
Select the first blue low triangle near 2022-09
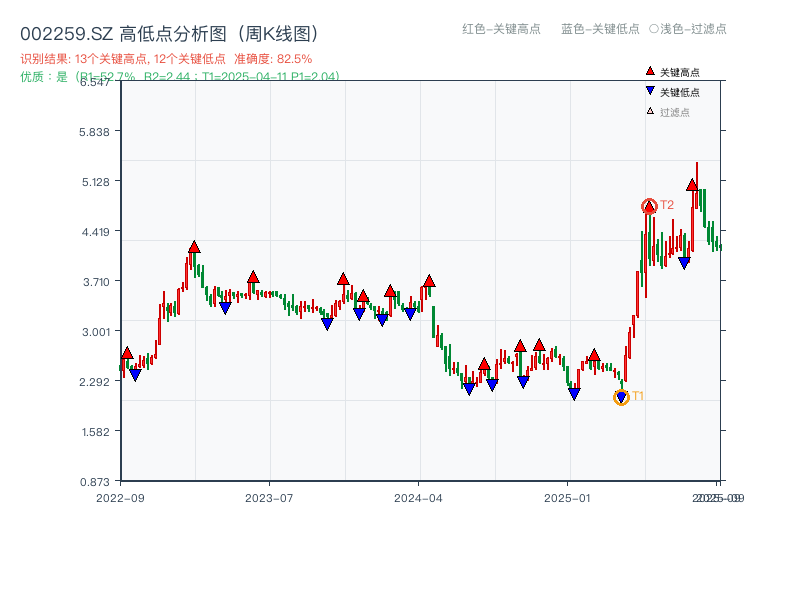point(135,374)
